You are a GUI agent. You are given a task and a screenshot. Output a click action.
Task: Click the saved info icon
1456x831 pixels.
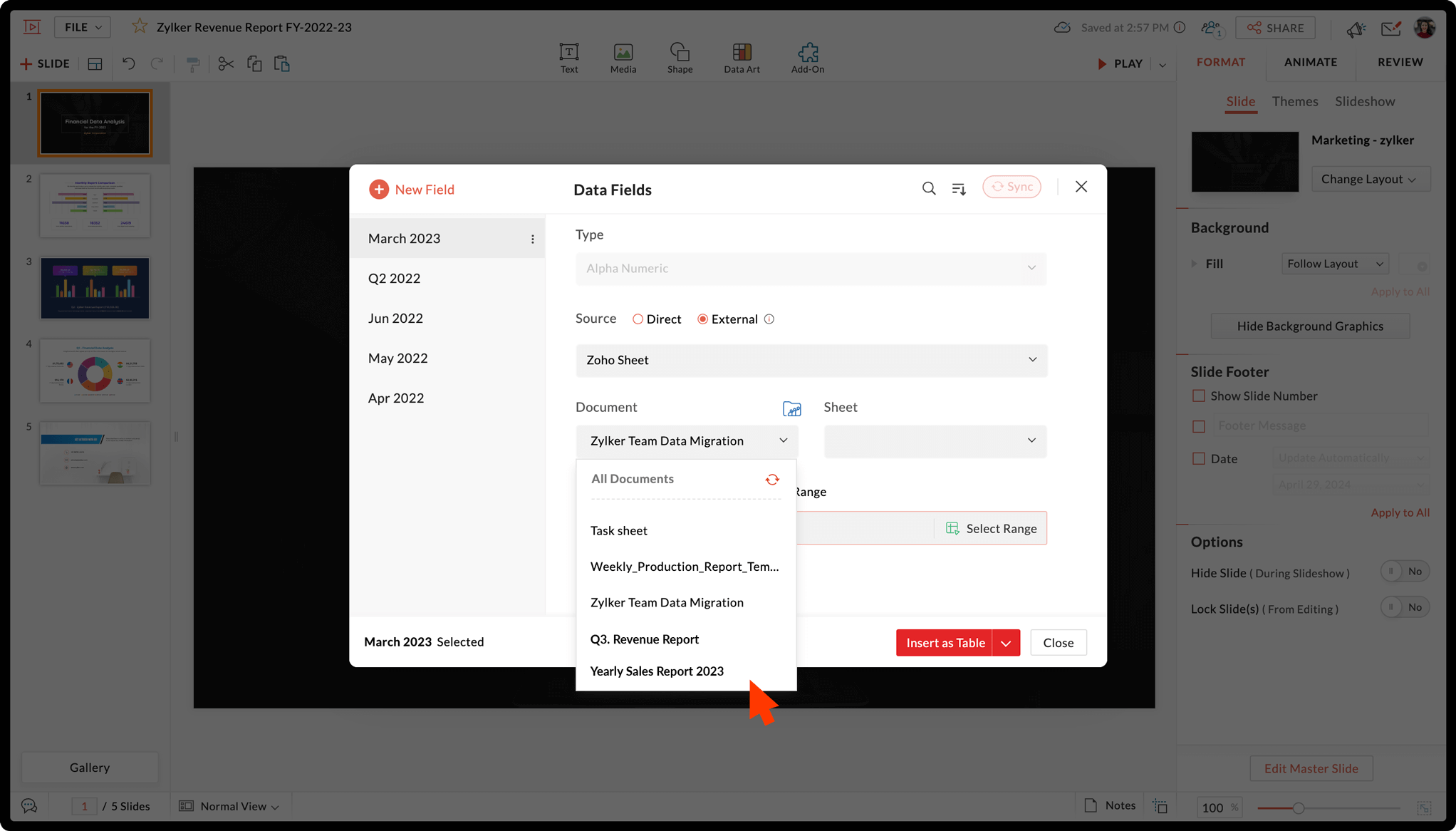point(1180,27)
